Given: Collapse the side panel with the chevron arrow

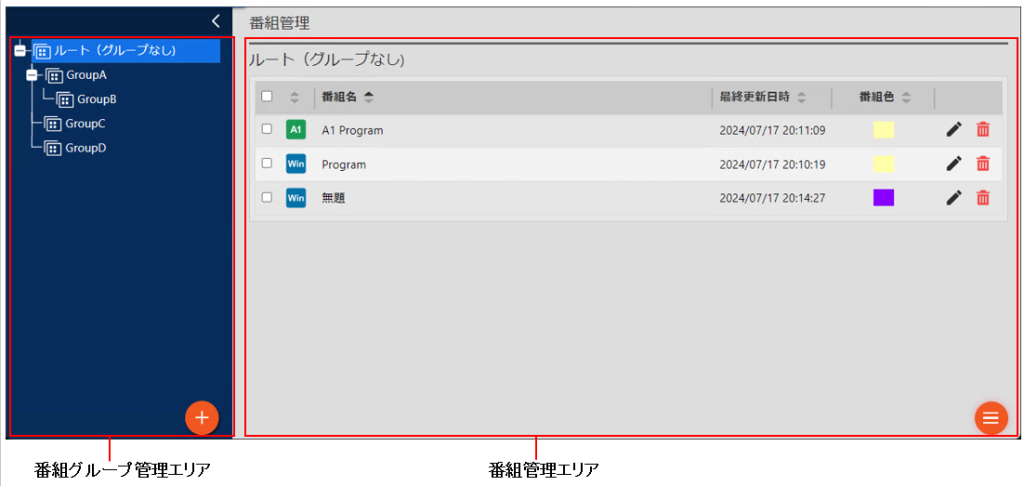Looking at the screenshot, I should (x=216, y=22).
